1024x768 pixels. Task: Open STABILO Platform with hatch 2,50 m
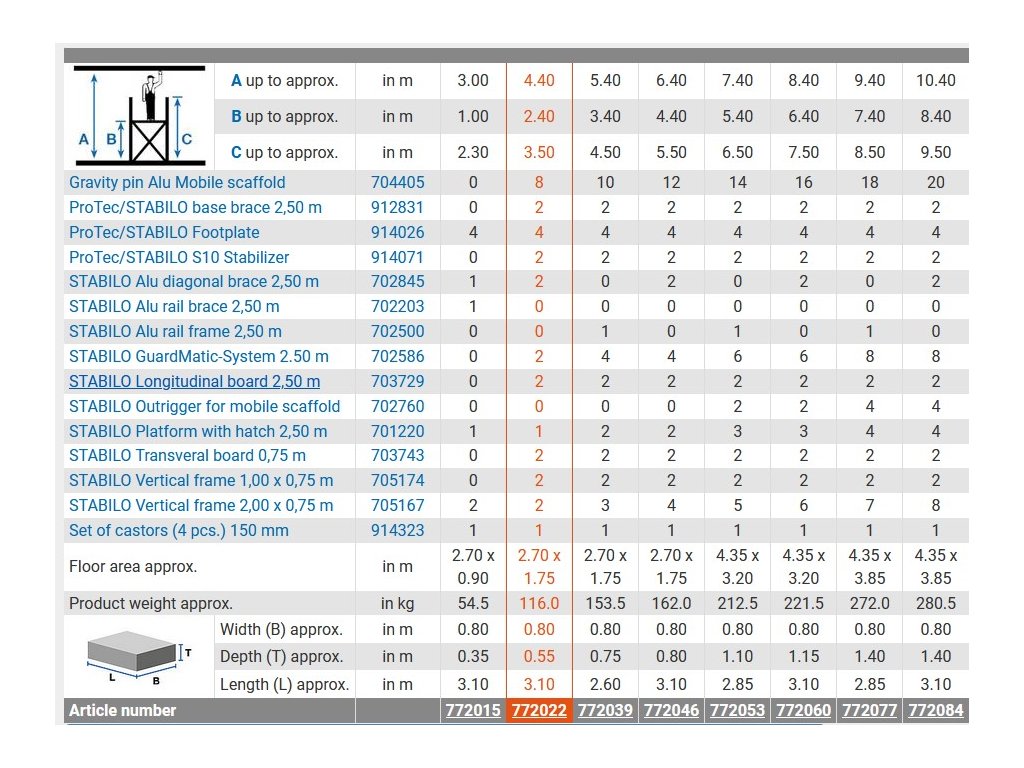click(198, 431)
